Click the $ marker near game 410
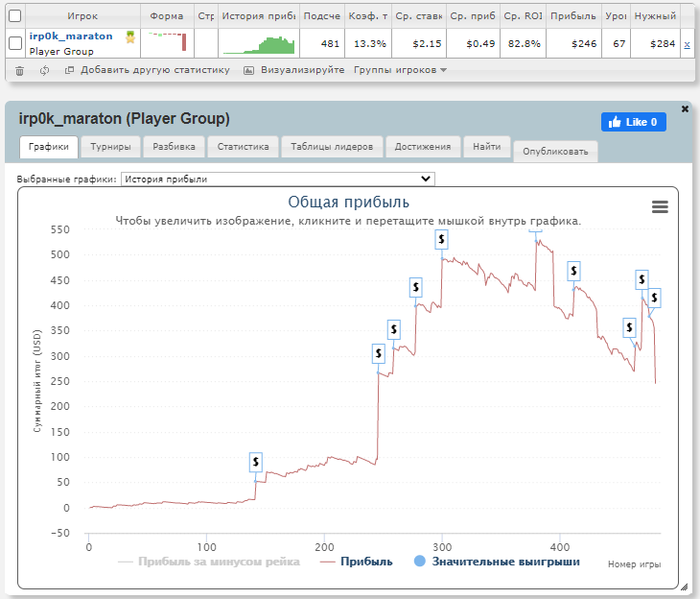 (x=574, y=271)
